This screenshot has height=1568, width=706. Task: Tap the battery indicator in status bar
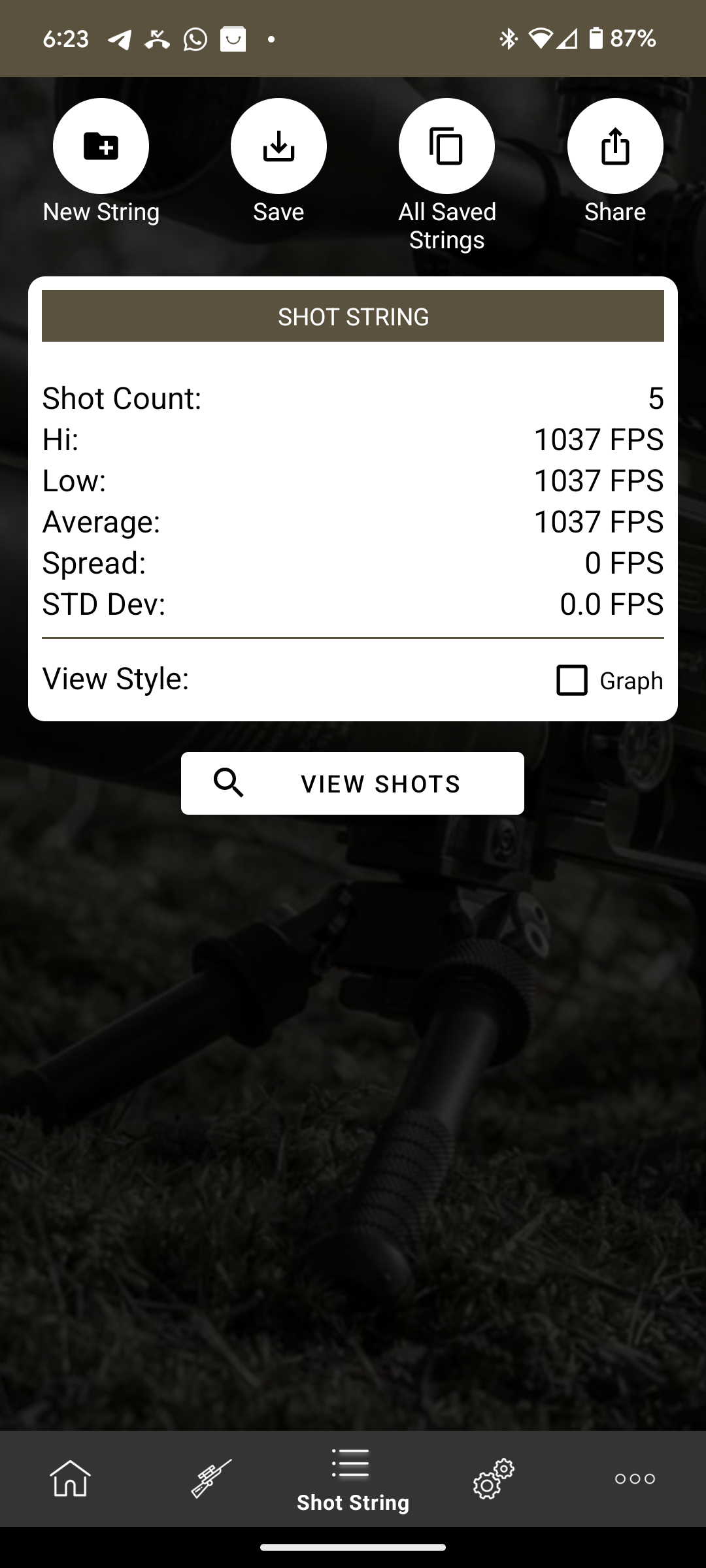tap(596, 39)
